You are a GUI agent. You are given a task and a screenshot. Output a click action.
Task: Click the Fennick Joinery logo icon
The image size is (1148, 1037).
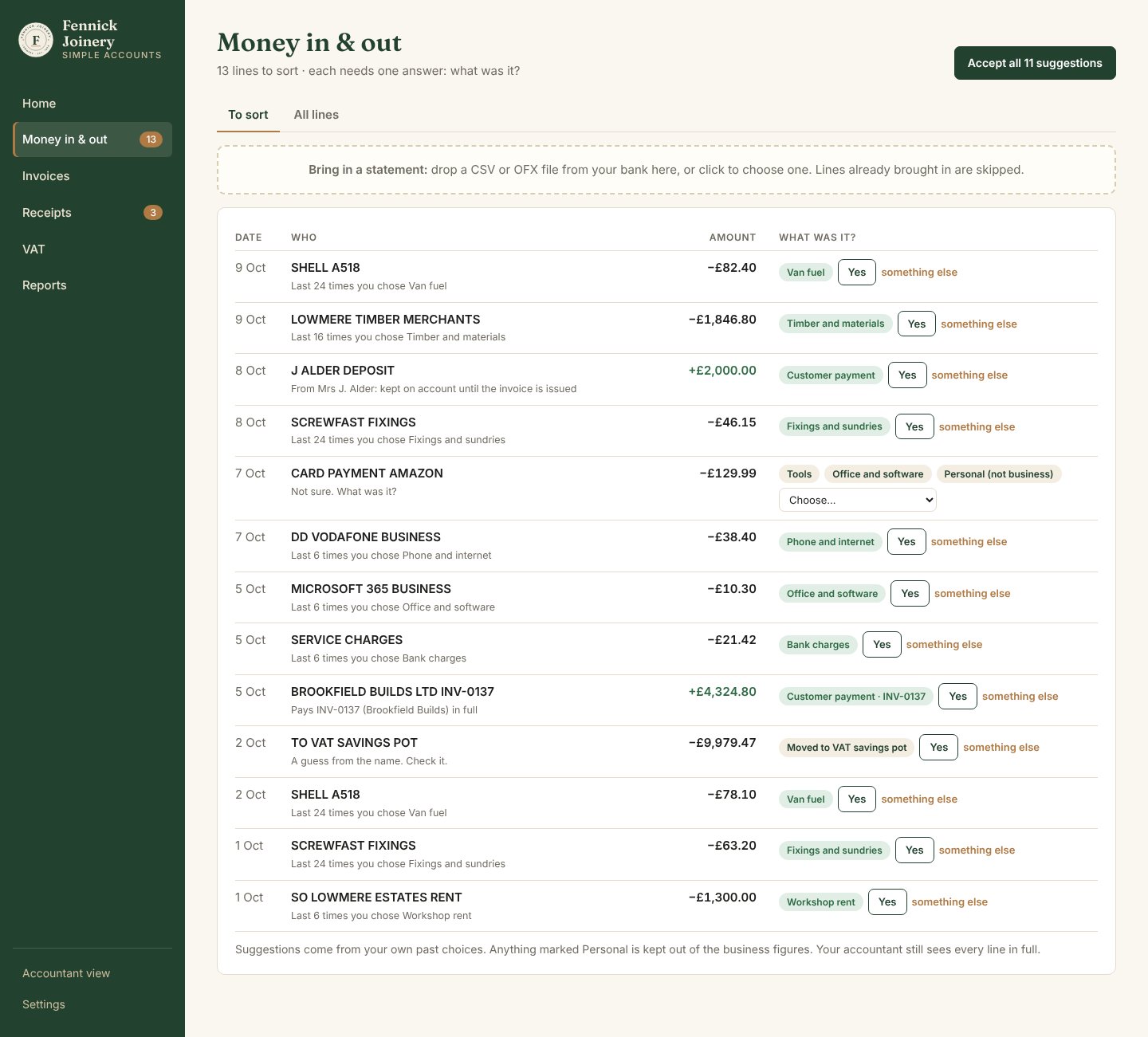coord(36,40)
